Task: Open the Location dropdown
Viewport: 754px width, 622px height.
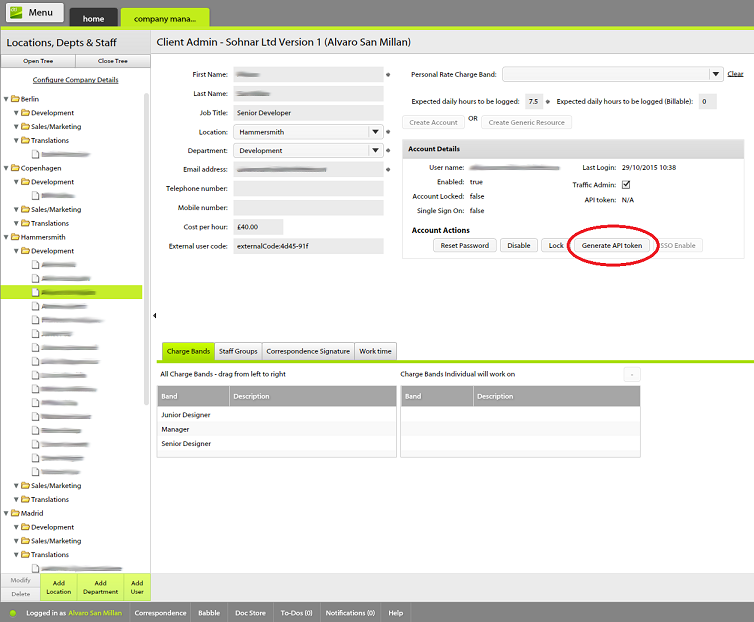Action: pos(375,131)
